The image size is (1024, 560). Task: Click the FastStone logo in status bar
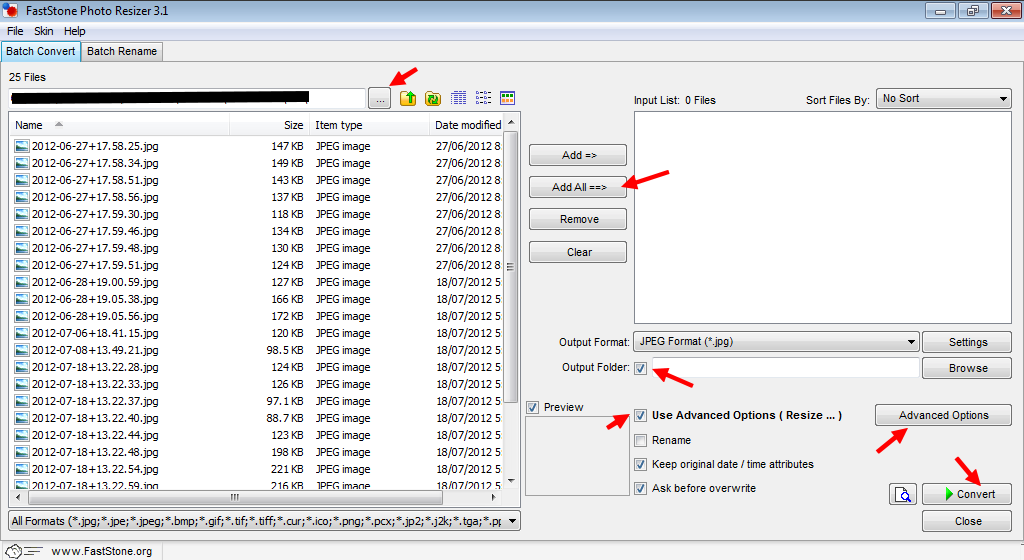coord(24,552)
